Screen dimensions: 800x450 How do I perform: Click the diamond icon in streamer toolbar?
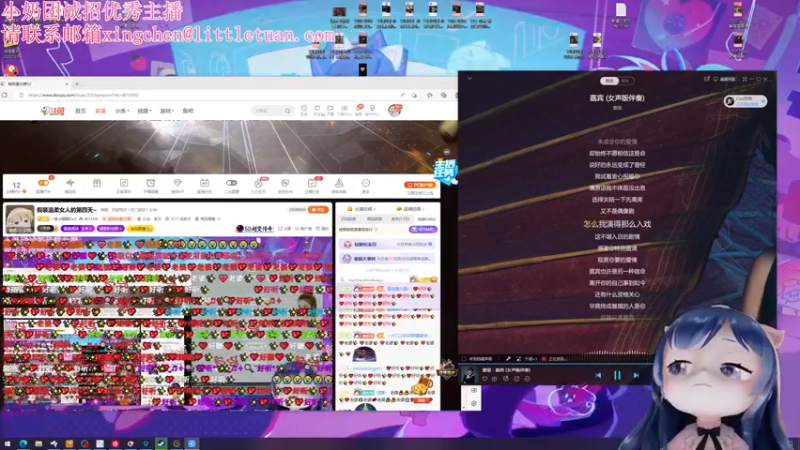coord(178,183)
